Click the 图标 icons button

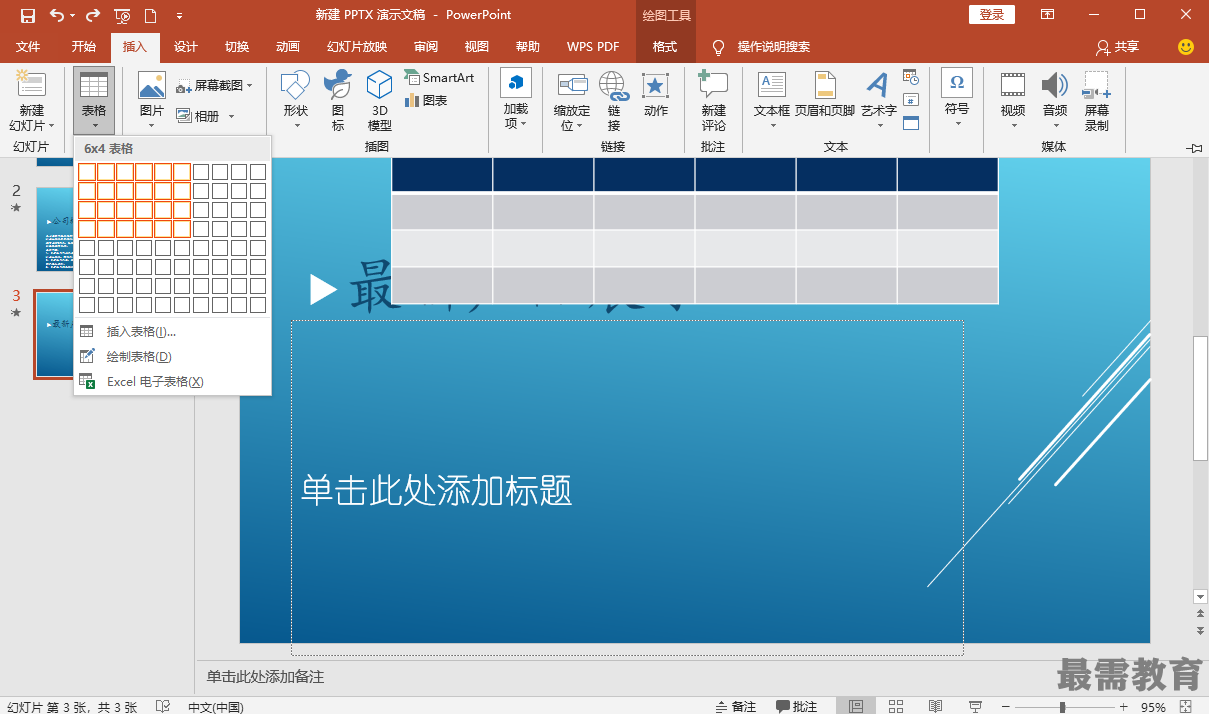pos(338,100)
